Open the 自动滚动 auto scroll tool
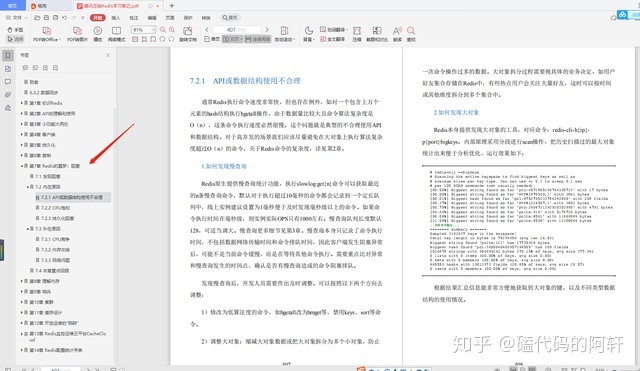 [x=284, y=34]
